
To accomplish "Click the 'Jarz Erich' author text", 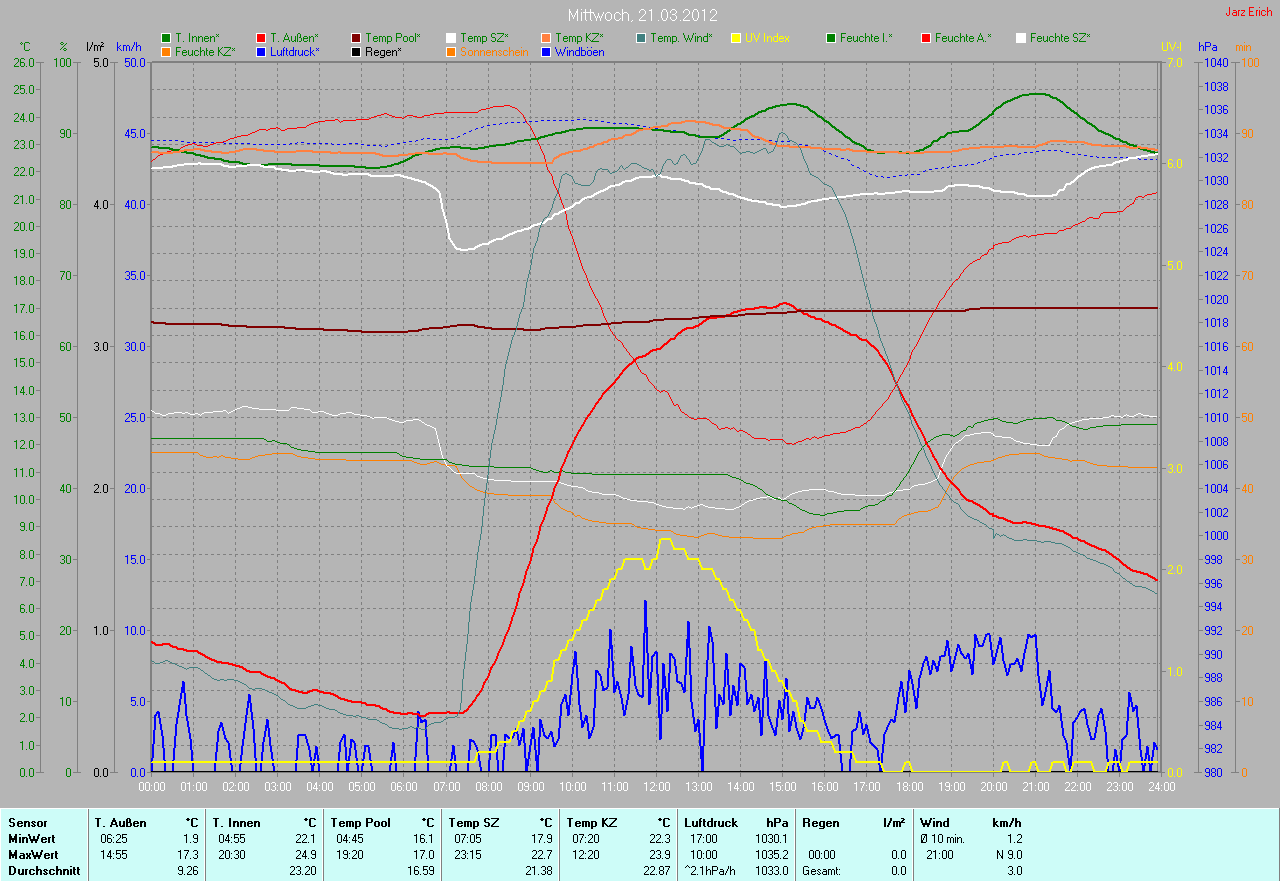I will 1249,11.
